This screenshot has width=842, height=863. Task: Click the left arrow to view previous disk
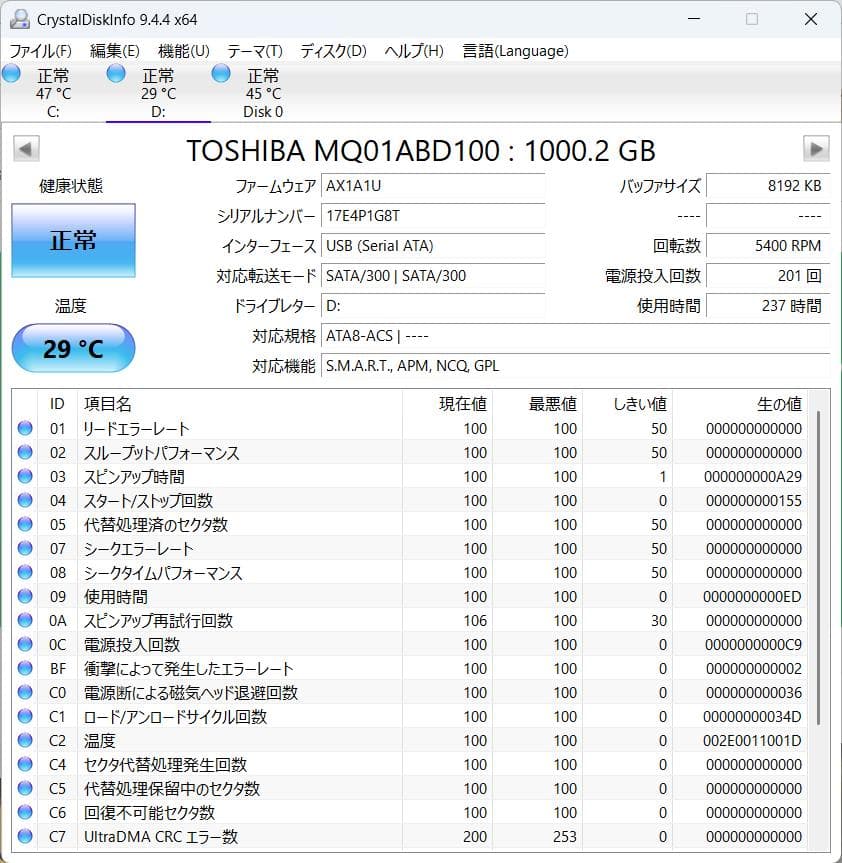pyautogui.click(x=25, y=148)
